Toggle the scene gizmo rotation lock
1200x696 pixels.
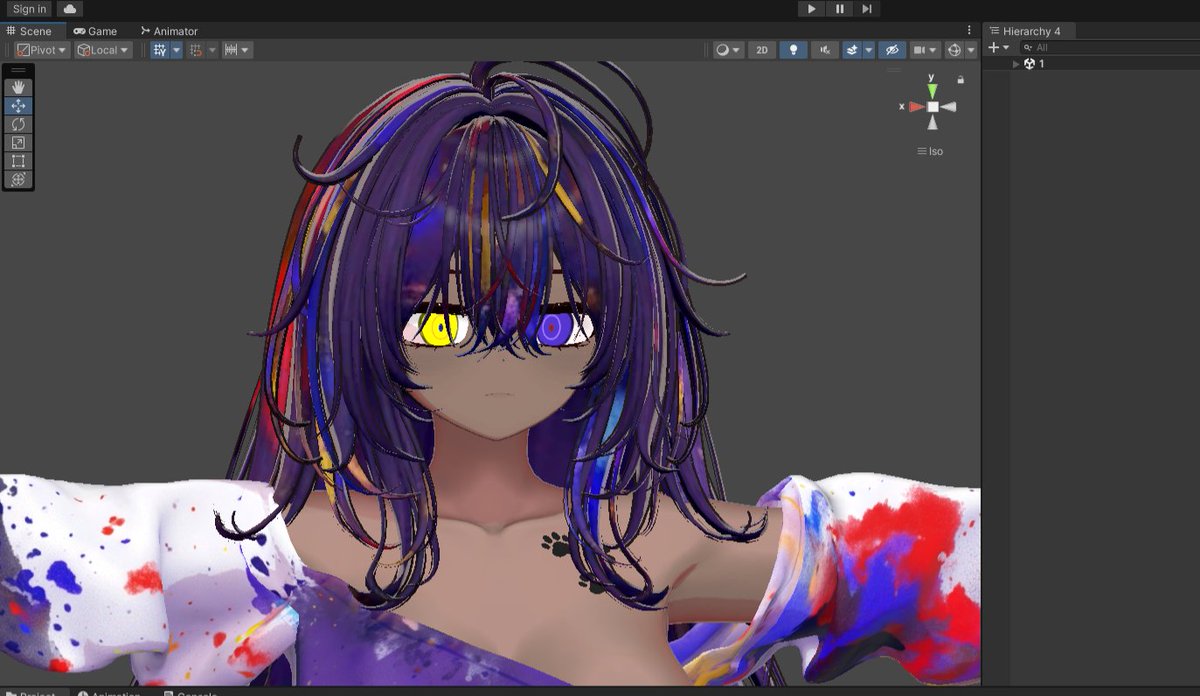coord(961,80)
